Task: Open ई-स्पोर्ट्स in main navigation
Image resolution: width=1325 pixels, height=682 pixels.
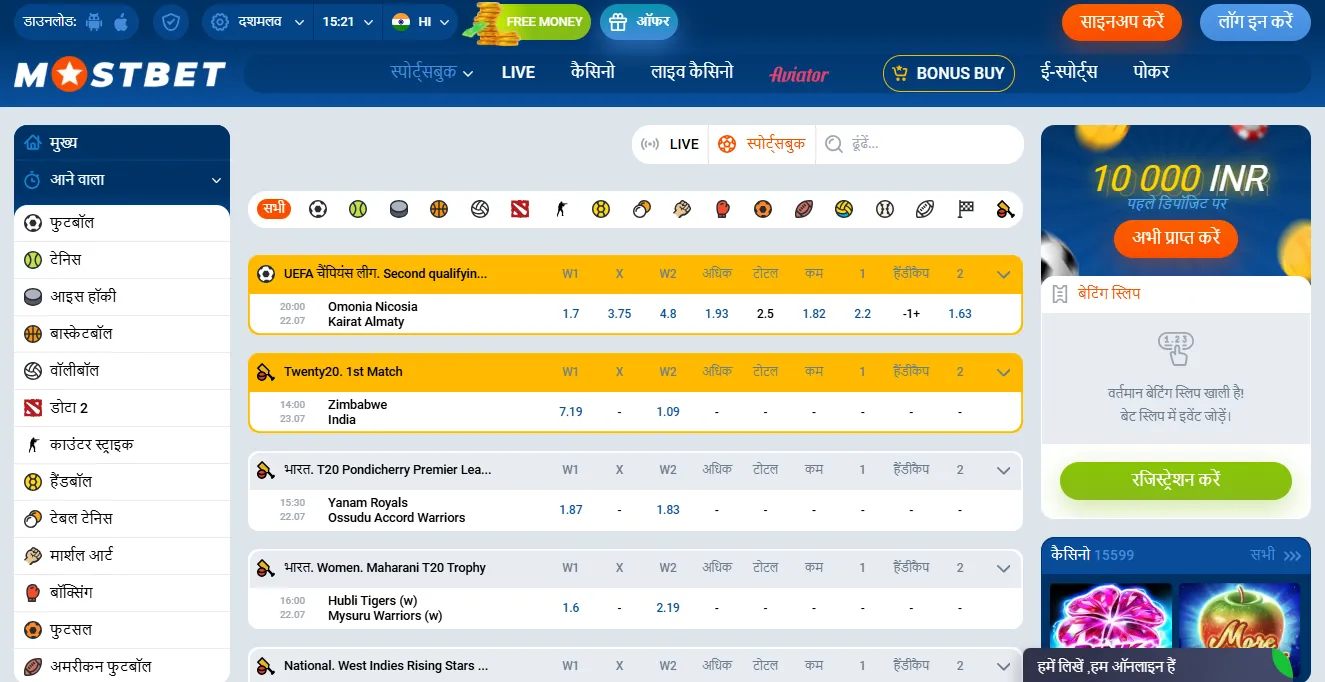Action: (1068, 72)
